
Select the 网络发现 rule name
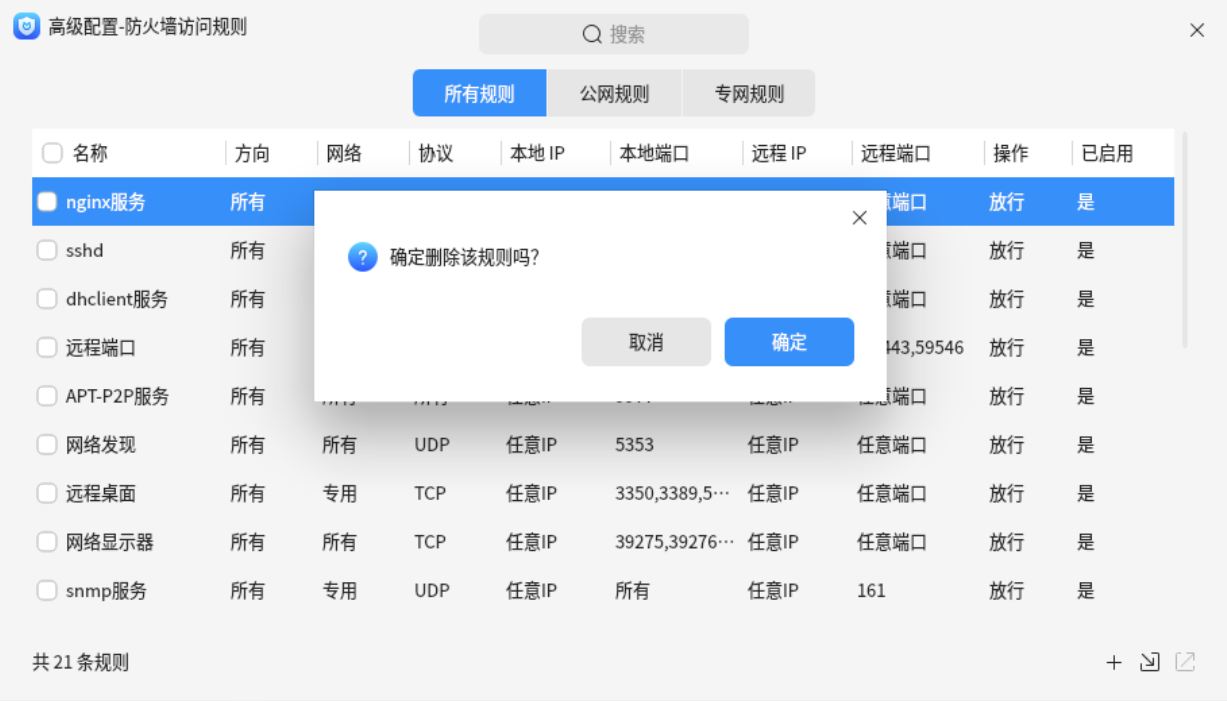(x=101, y=445)
